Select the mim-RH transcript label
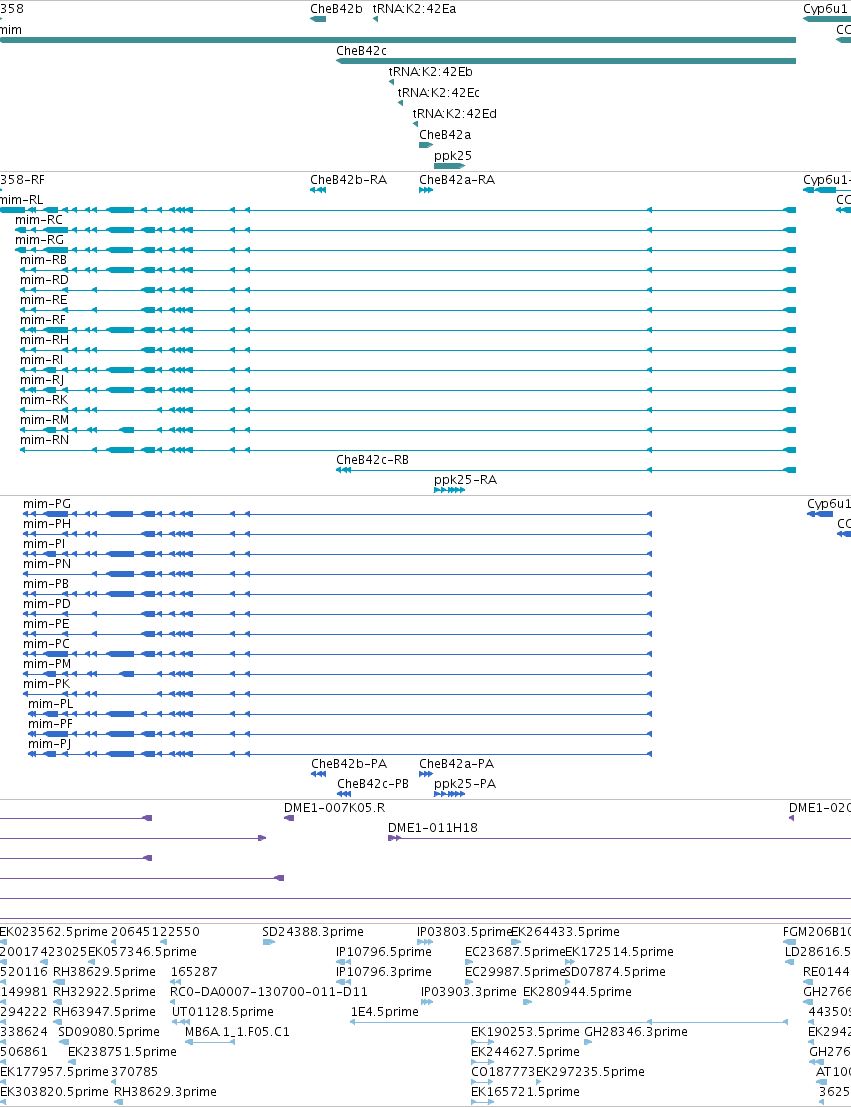The width and height of the screenshot is (851, 1107). click(44, 340)
